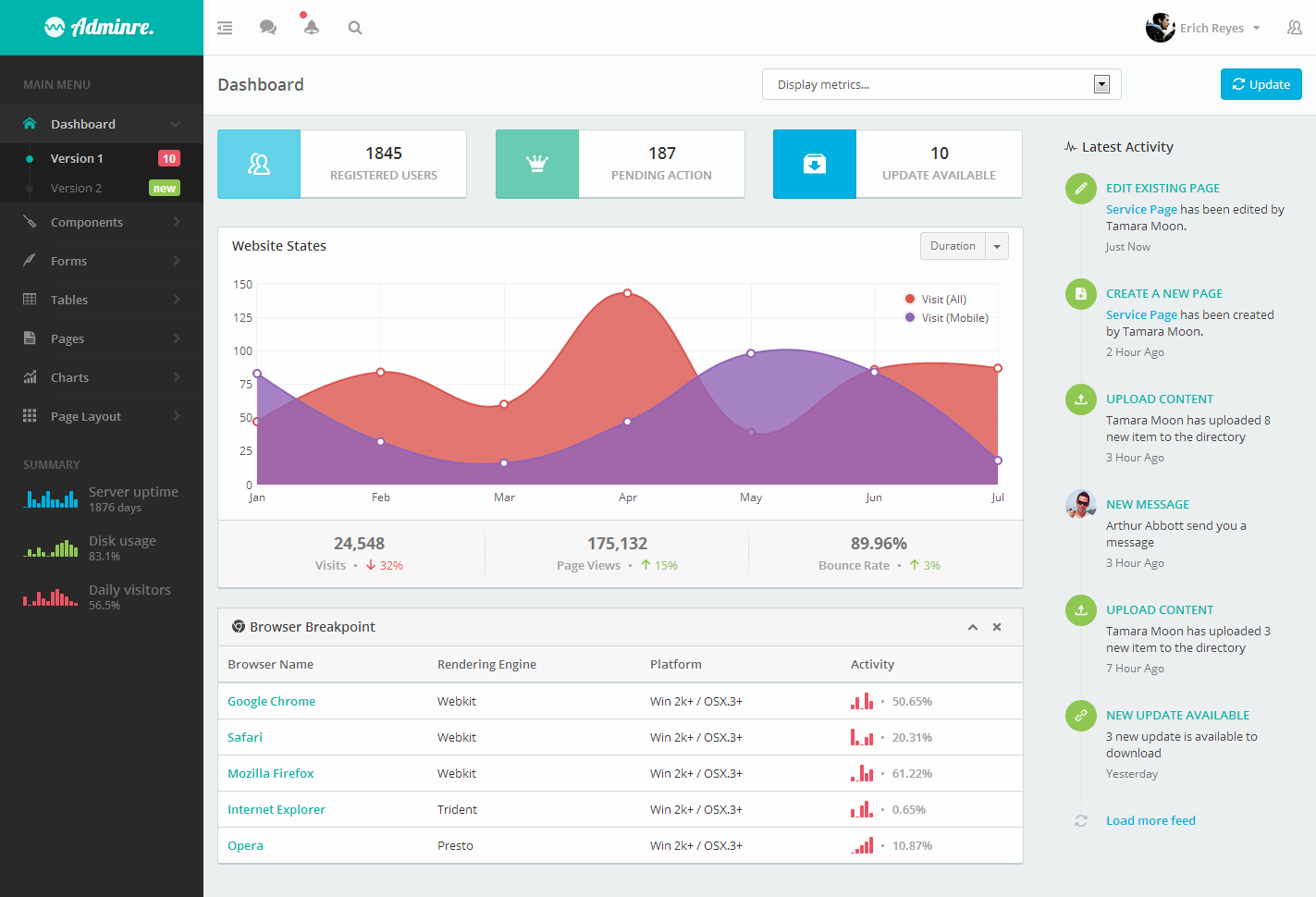
Task: Click the Load more feed refresh icon
Action: click(1080, 820)
